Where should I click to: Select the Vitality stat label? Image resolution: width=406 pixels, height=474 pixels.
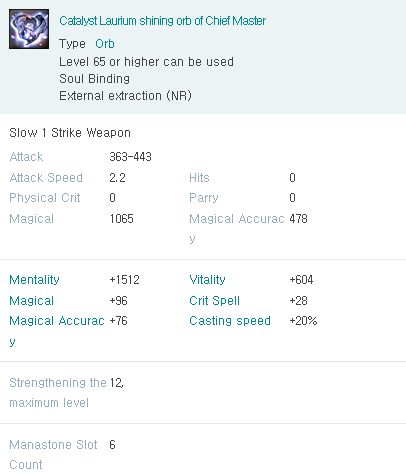coord(207,280)
